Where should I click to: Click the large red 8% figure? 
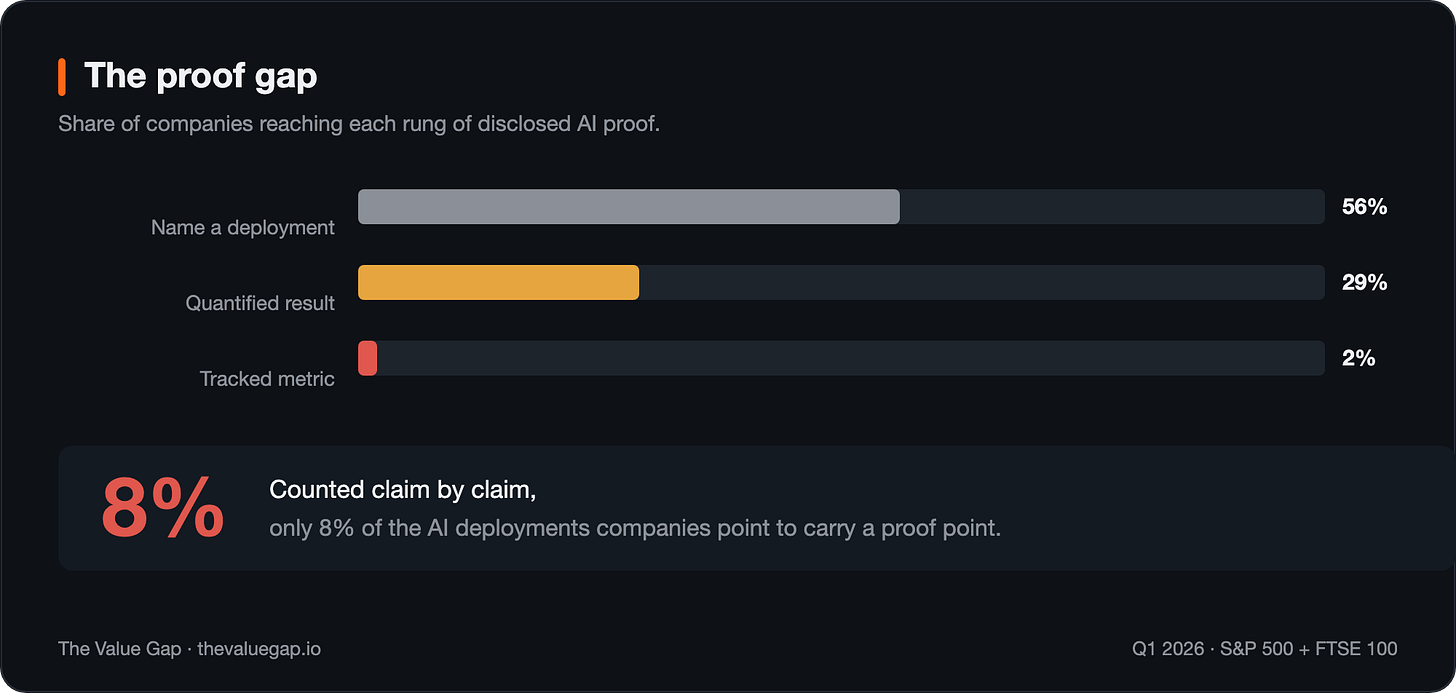(162, 509)
